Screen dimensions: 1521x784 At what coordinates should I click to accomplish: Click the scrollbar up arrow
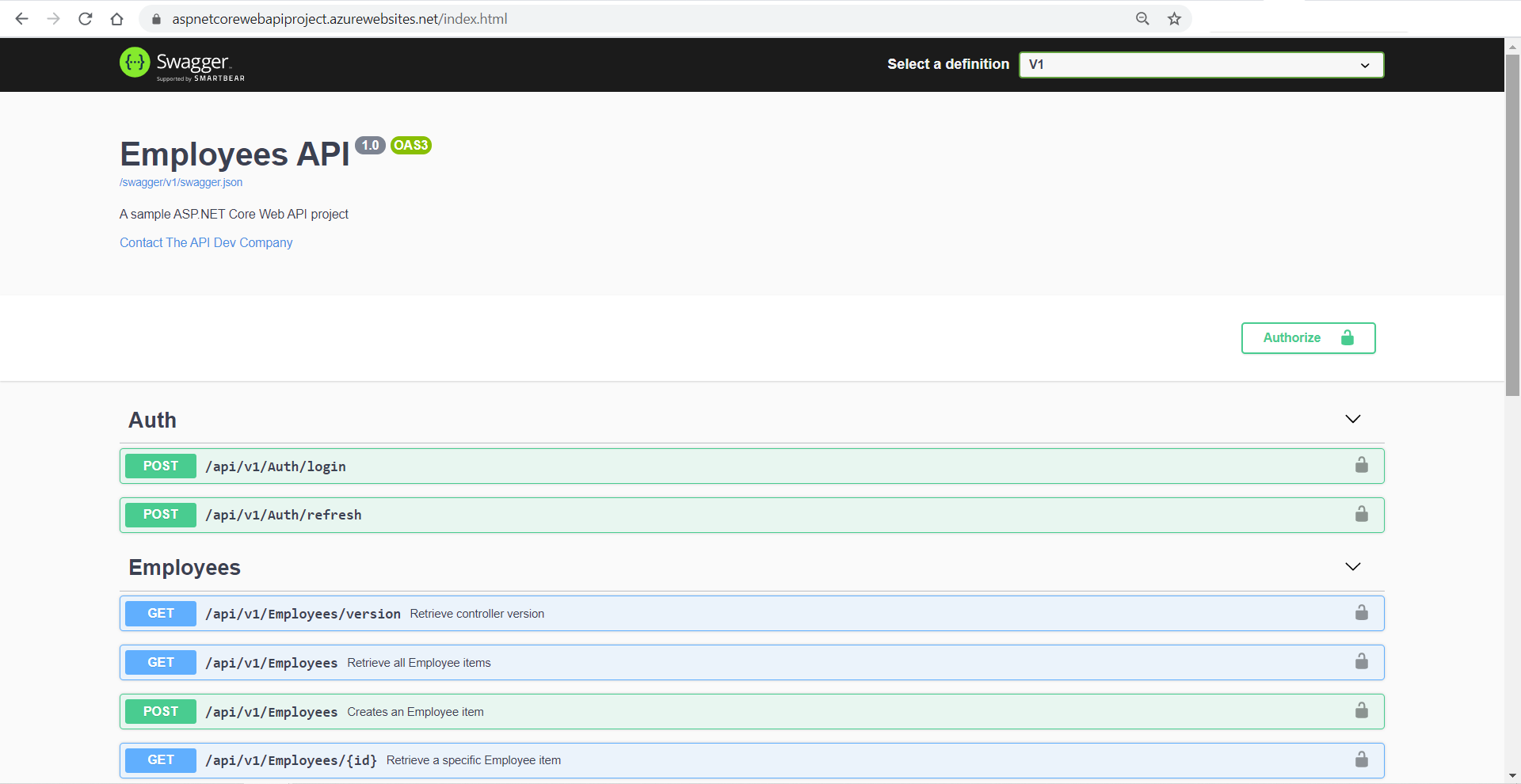pyautogui.click(x=1512, y=46)
